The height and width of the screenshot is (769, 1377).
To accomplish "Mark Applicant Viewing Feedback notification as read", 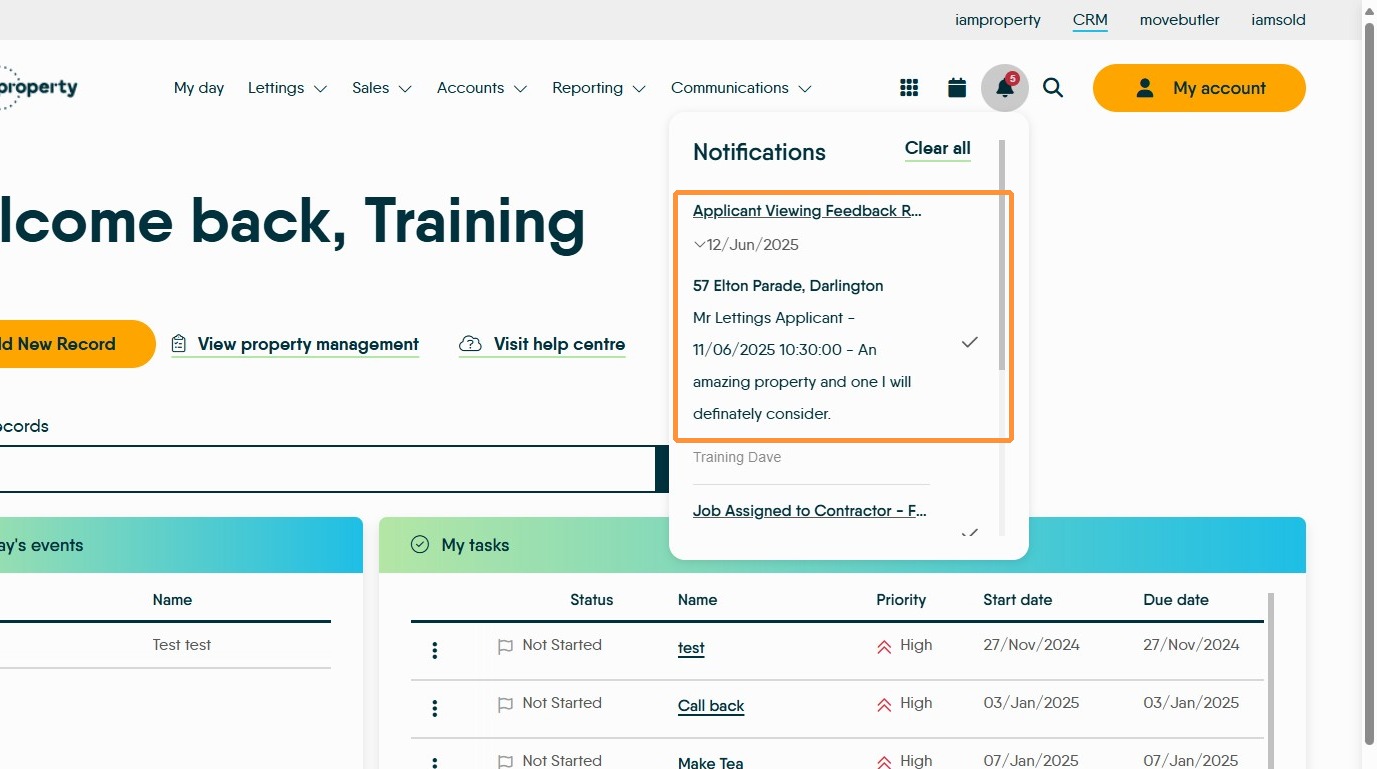I will (969, 342).
